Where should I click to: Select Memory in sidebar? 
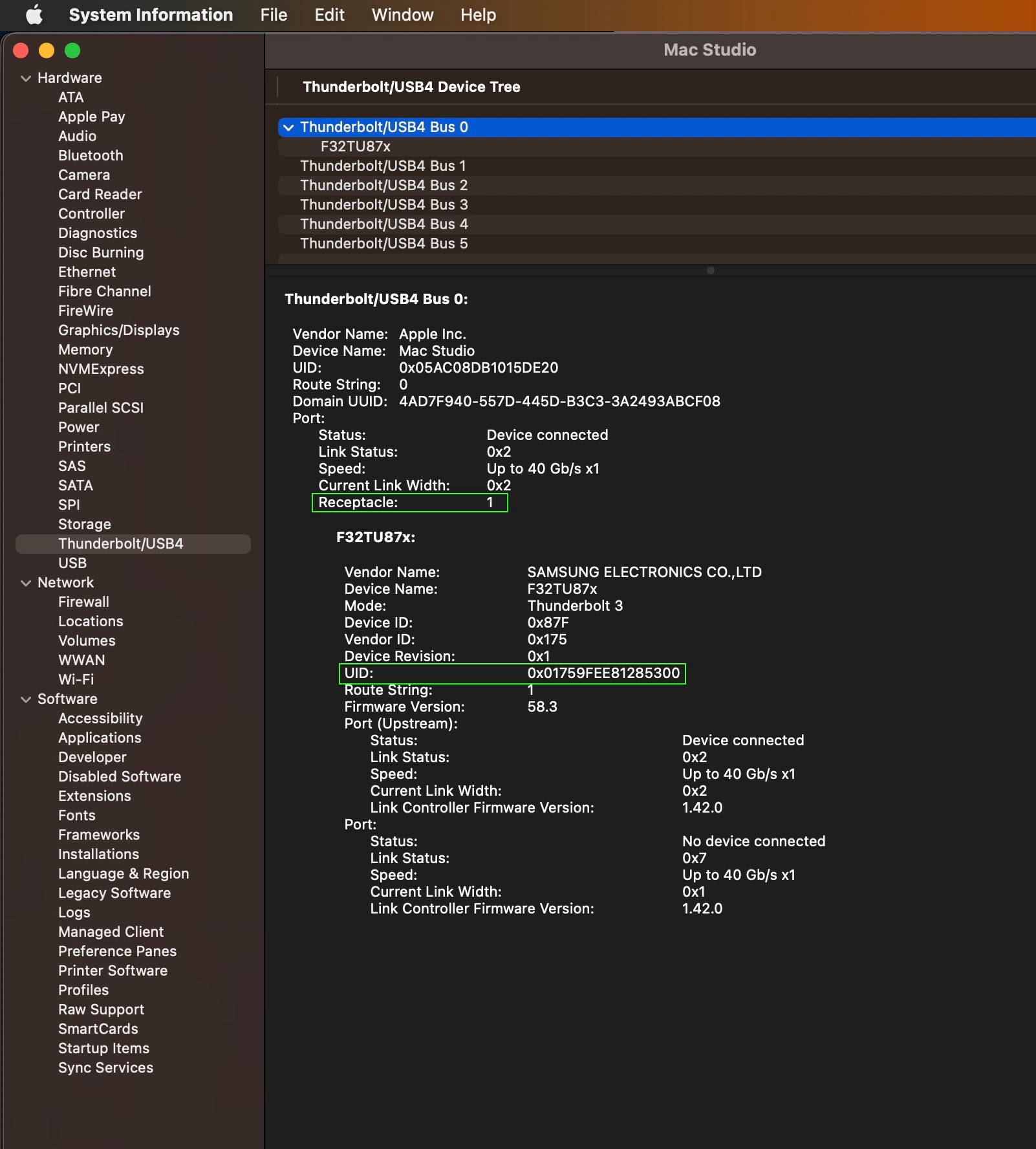pos(85,349)
